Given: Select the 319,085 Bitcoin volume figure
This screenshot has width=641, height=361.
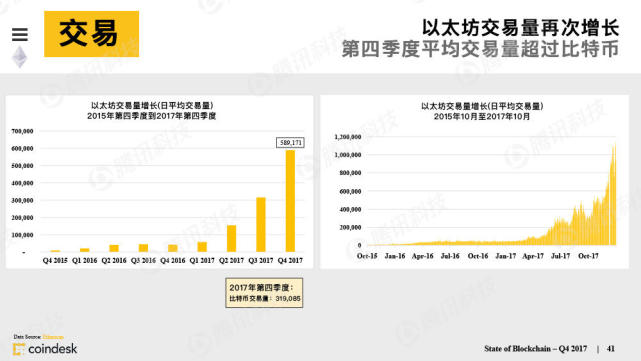Looking at the screenshot, I should click(288, 299).
